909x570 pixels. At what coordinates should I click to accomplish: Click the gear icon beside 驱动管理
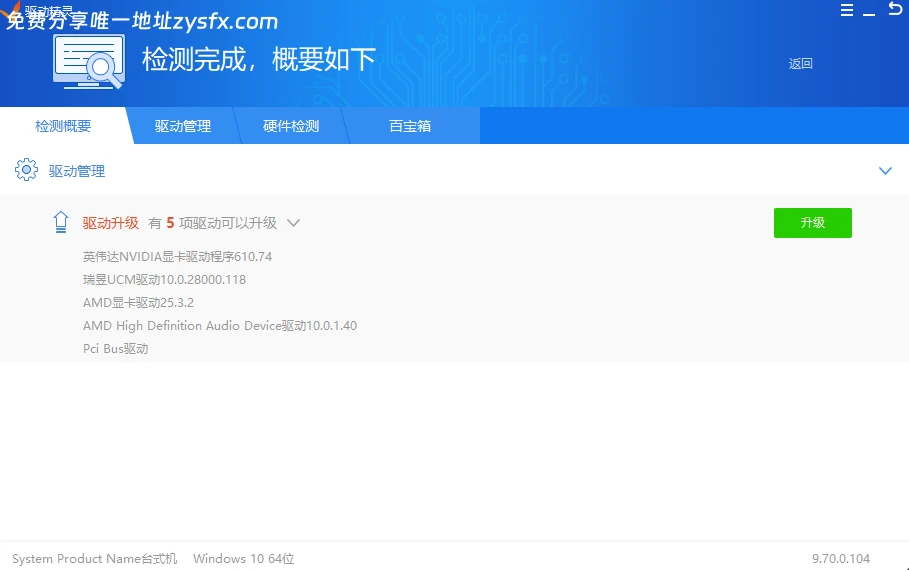click(26, 170)
